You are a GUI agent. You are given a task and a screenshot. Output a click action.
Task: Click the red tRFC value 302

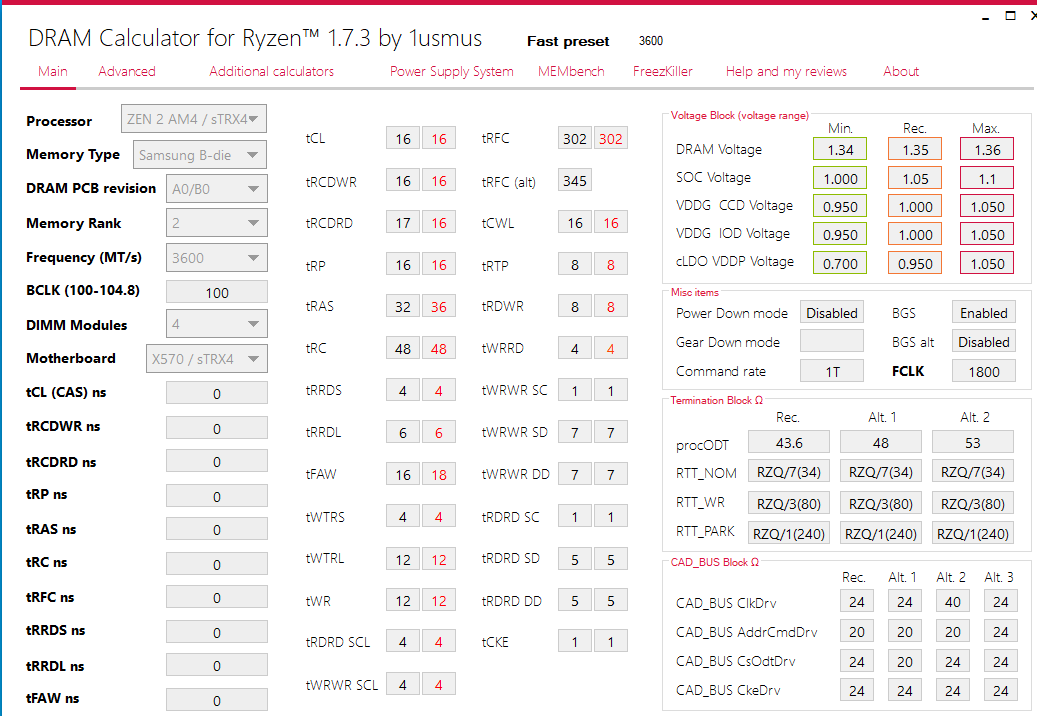click(610, 138)
